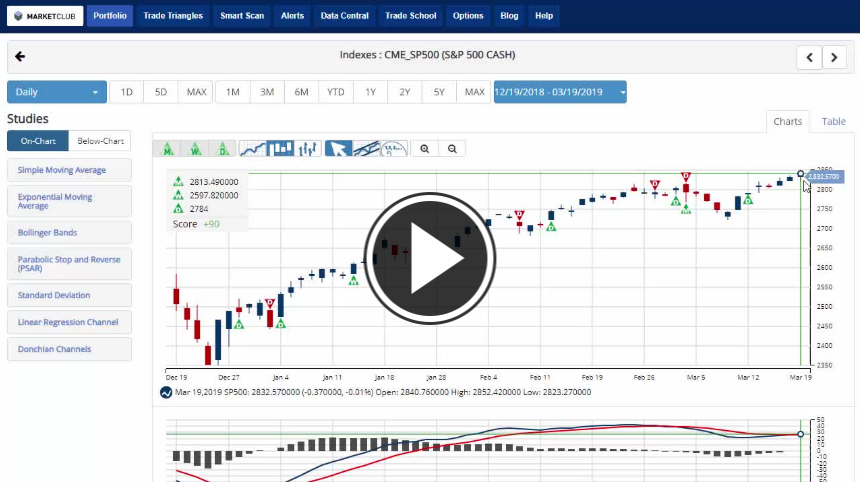Select the pointer cursor tool

338,149
